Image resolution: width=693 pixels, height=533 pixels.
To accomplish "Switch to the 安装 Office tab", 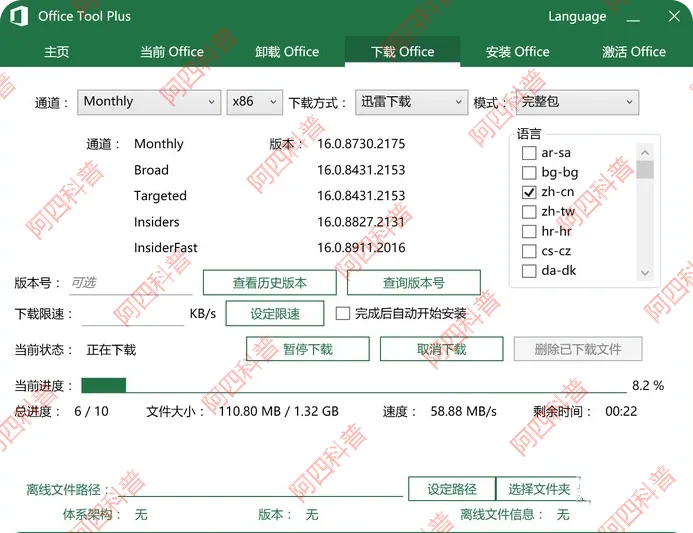I will click(518, 52).
